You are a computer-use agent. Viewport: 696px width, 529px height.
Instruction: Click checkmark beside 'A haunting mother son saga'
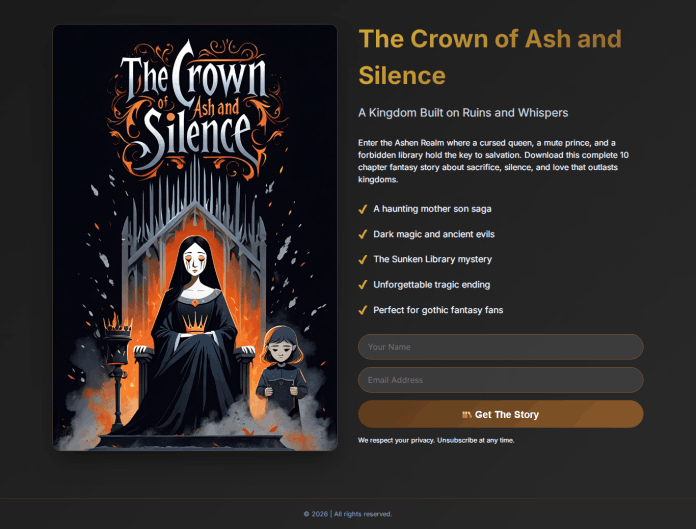point(363,209)
